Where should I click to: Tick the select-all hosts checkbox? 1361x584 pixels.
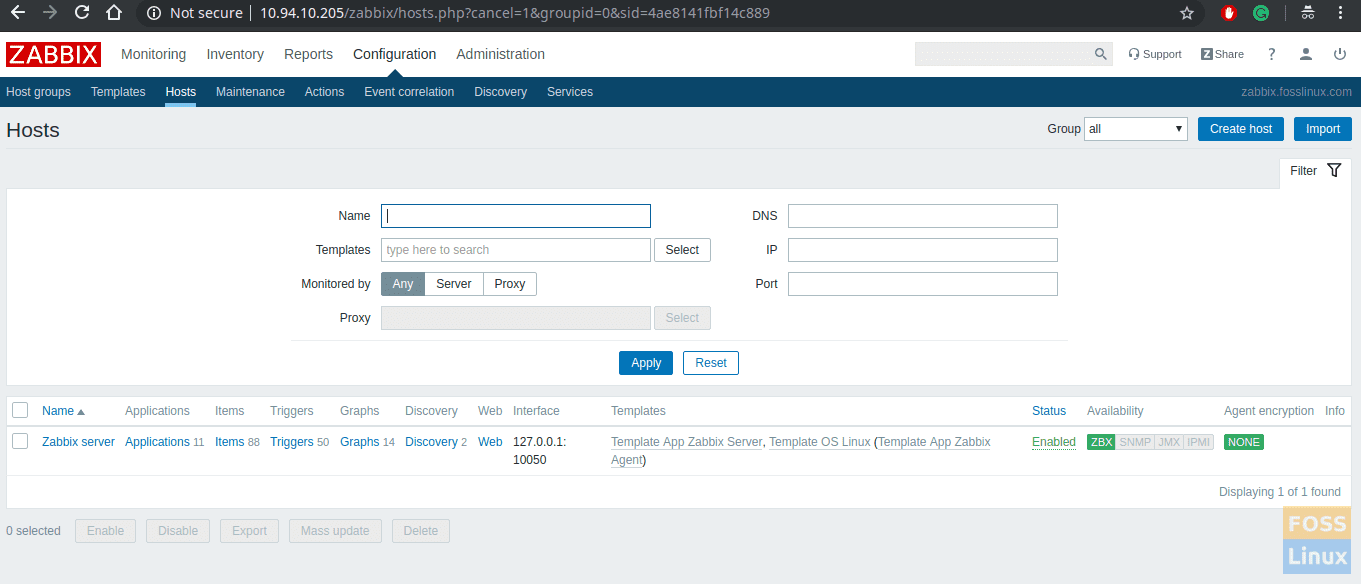20,410
